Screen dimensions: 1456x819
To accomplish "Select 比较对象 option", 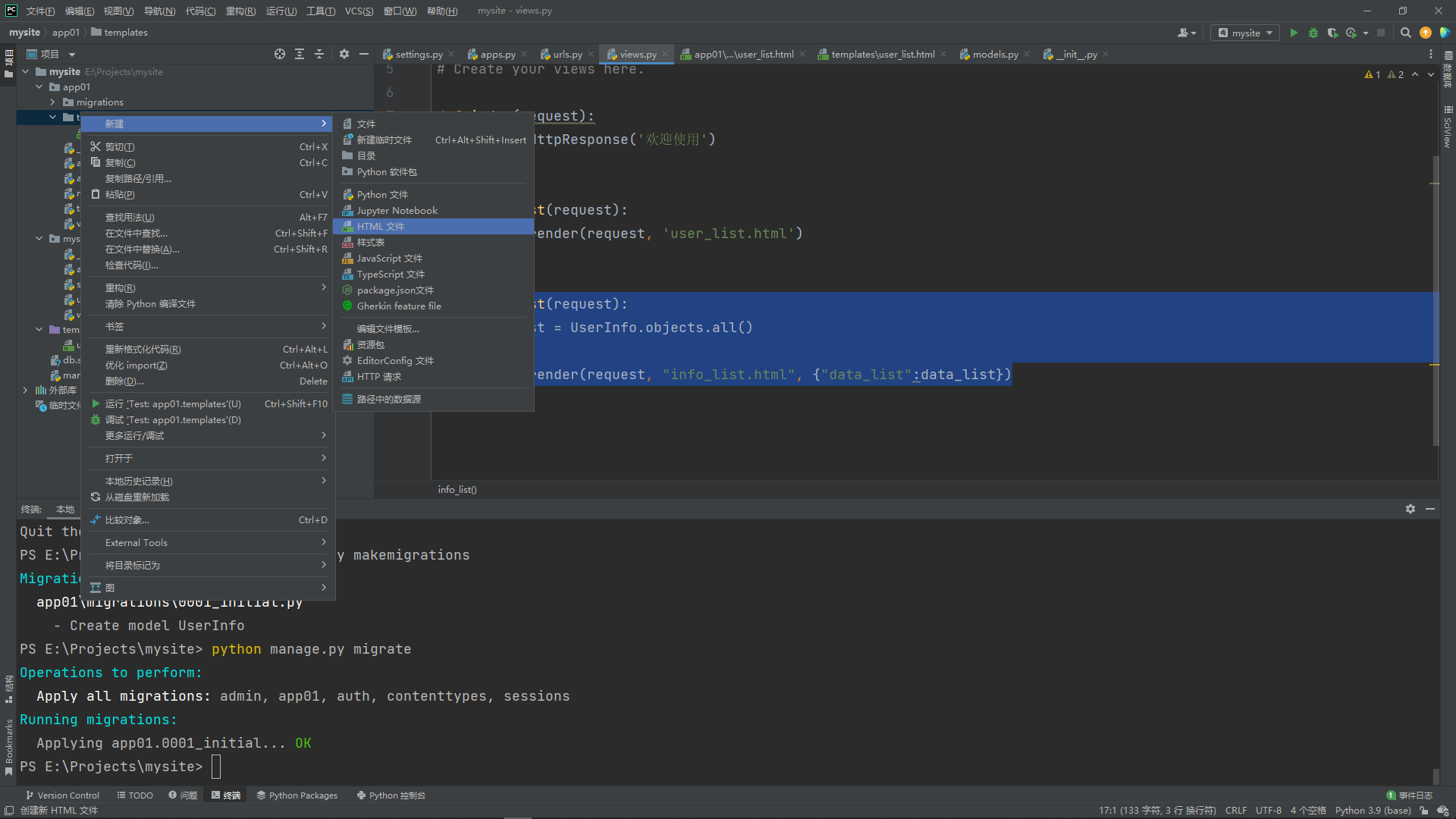I will click(x=209, y=519).
